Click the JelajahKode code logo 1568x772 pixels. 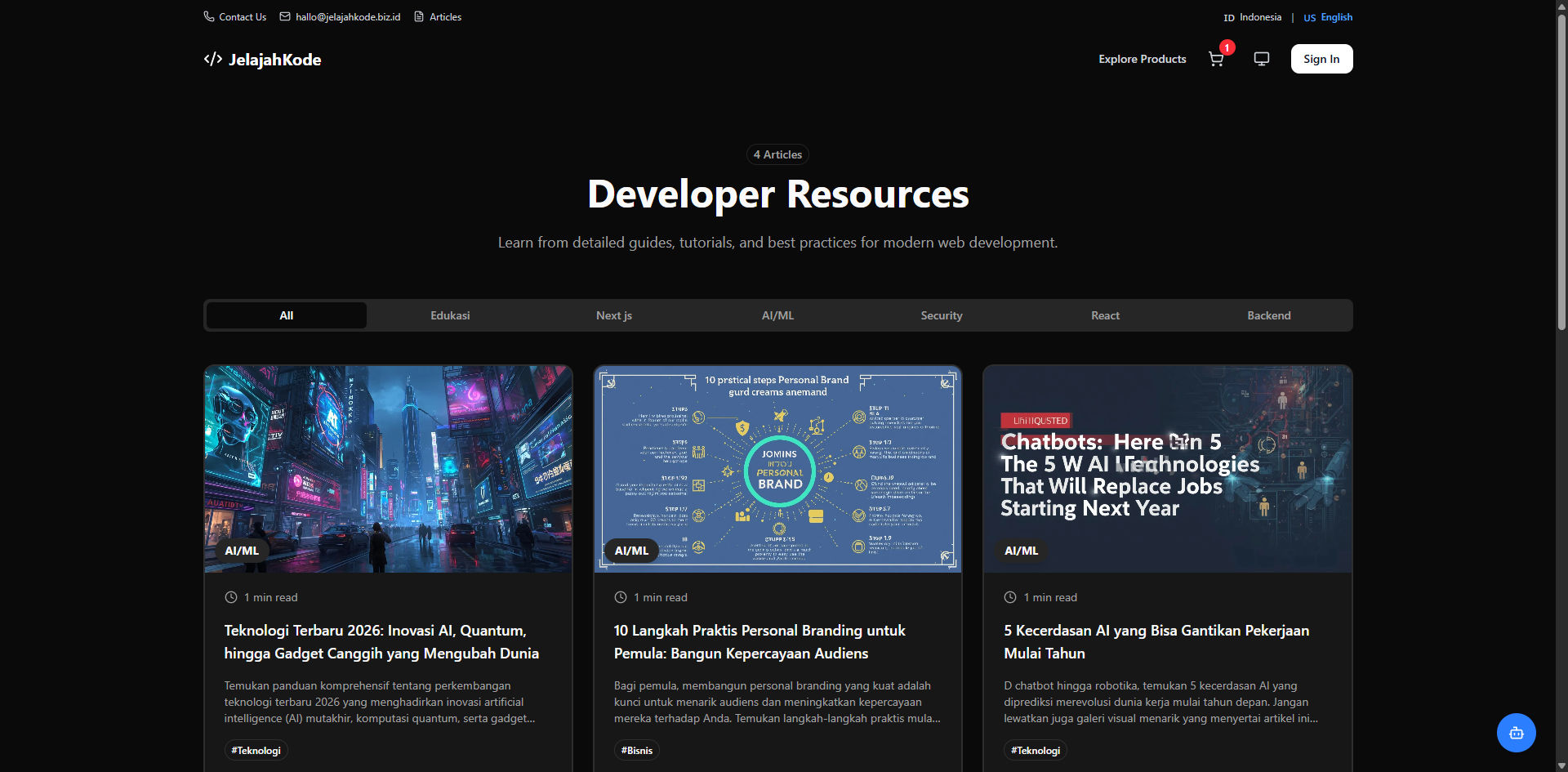click(212, 59)
